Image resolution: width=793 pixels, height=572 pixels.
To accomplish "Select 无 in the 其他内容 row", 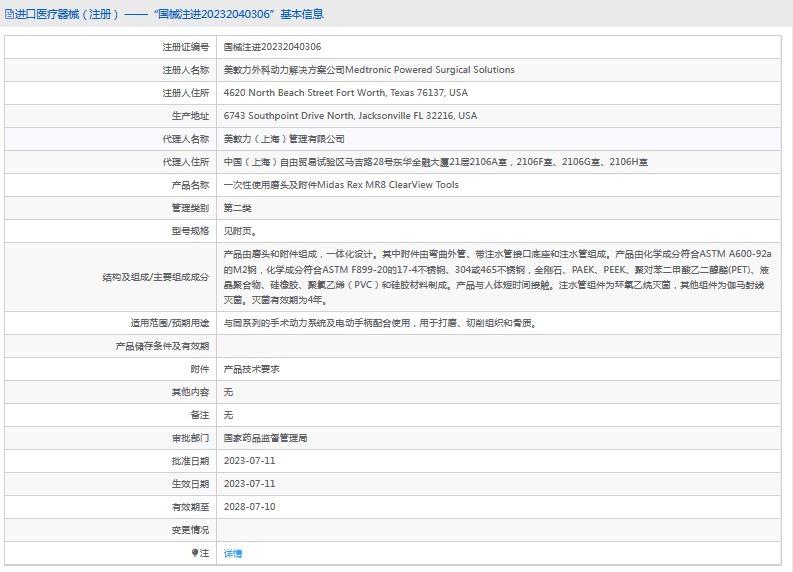I will tap(228, 392).
